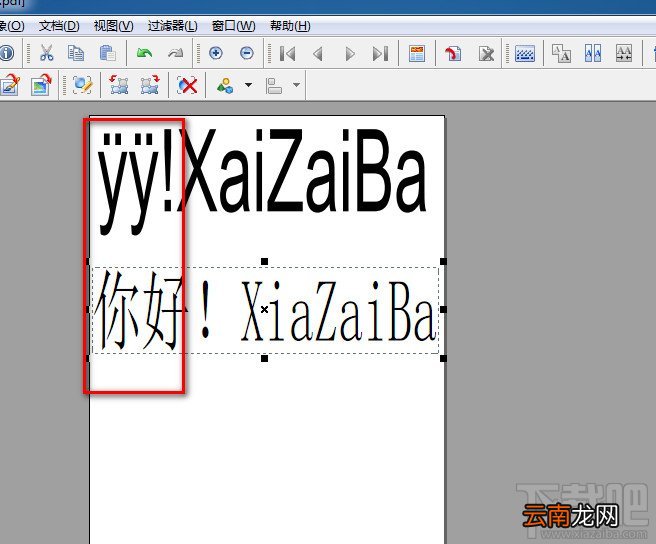
Task: Open the 过滤器(L) menu
Action: pyautogui.click(x=173, y=26)
